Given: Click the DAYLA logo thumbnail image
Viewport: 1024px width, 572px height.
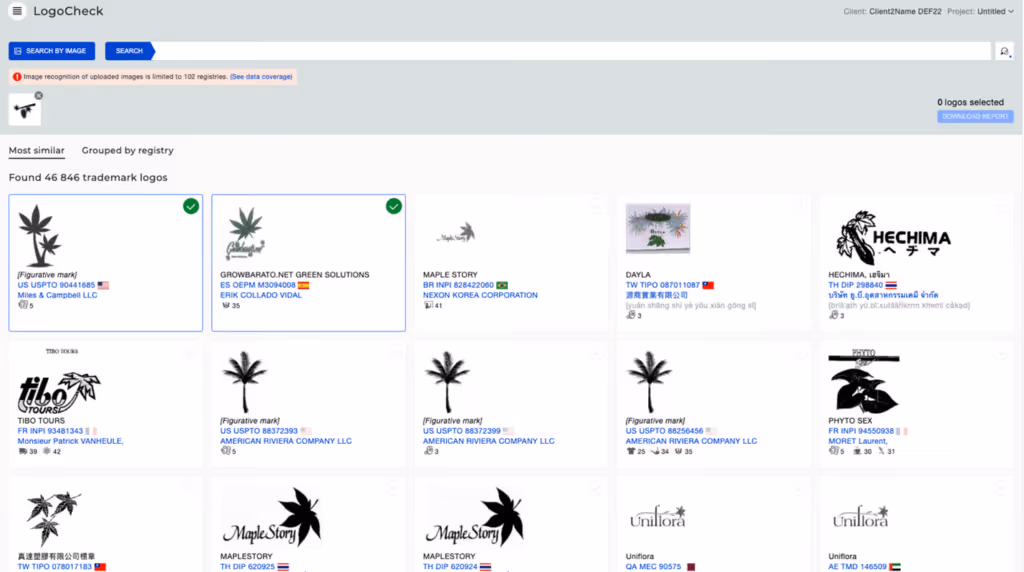Looking at the screenshot, I should (x=658, y=229).
